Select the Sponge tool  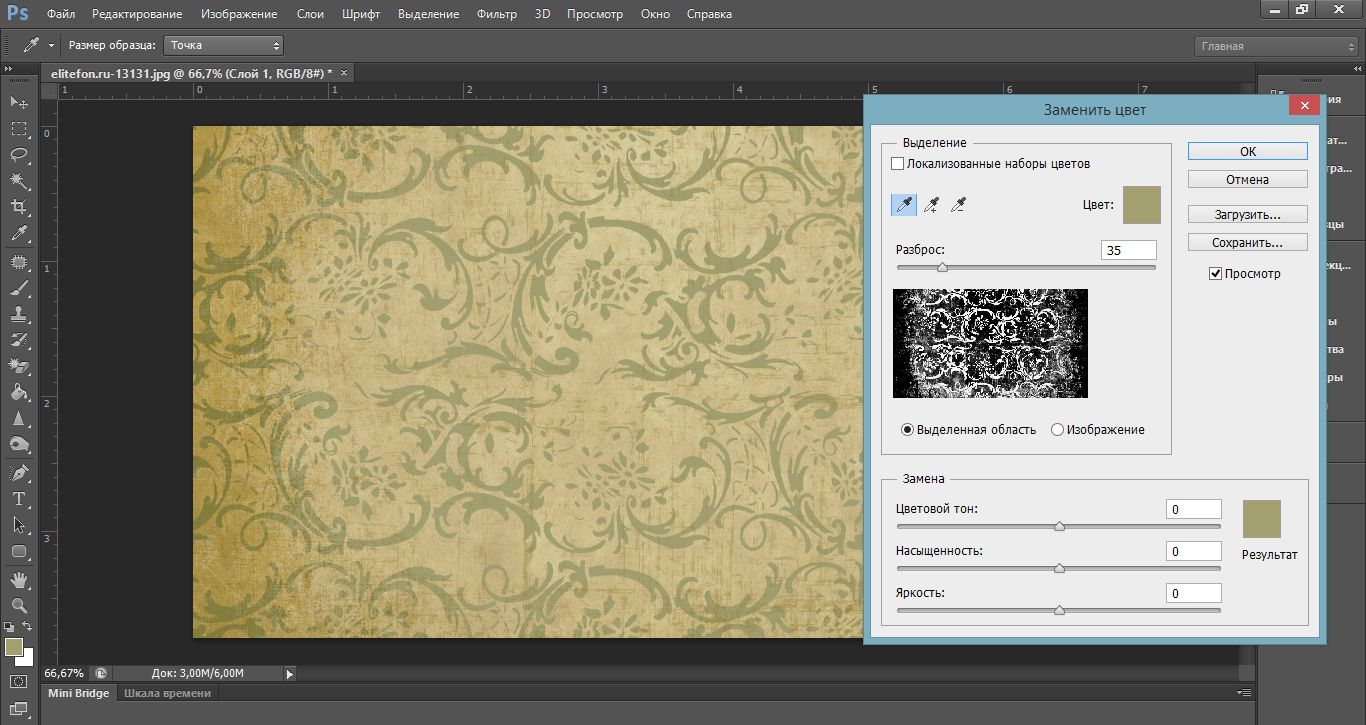pyautogui.click(x=19, y=444)
